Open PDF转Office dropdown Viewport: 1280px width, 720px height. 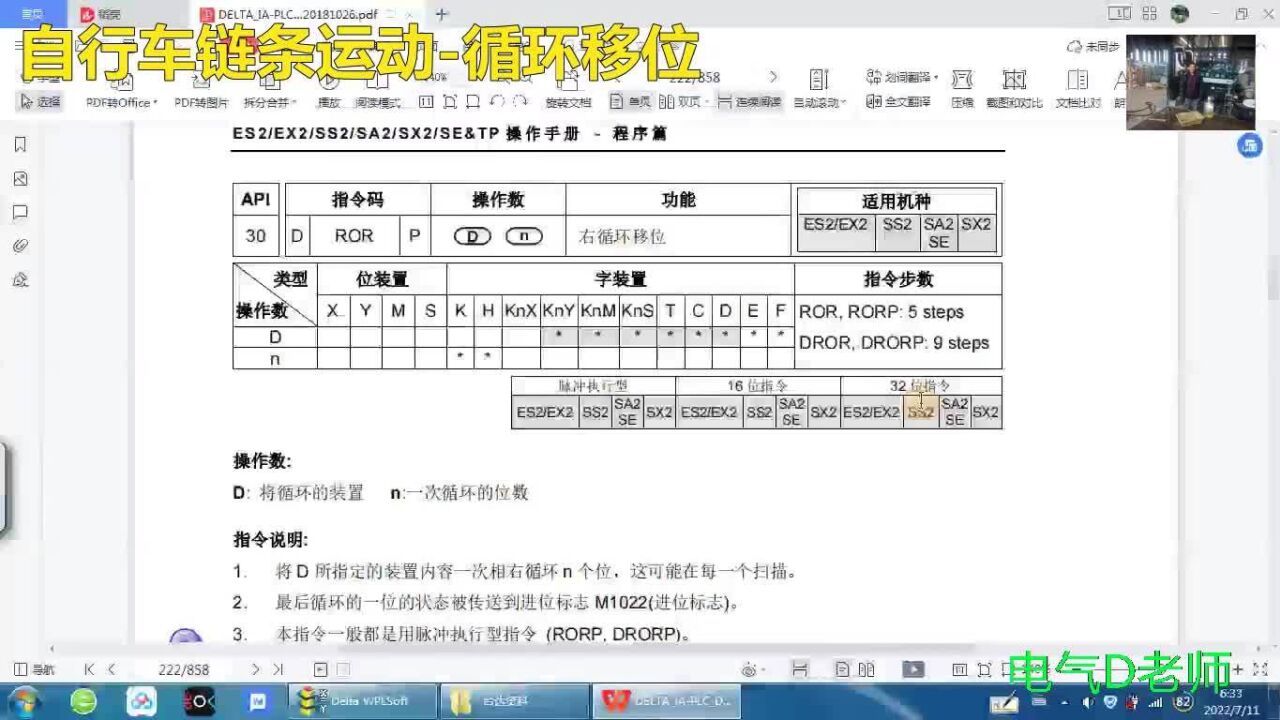[x=122, y=102]
